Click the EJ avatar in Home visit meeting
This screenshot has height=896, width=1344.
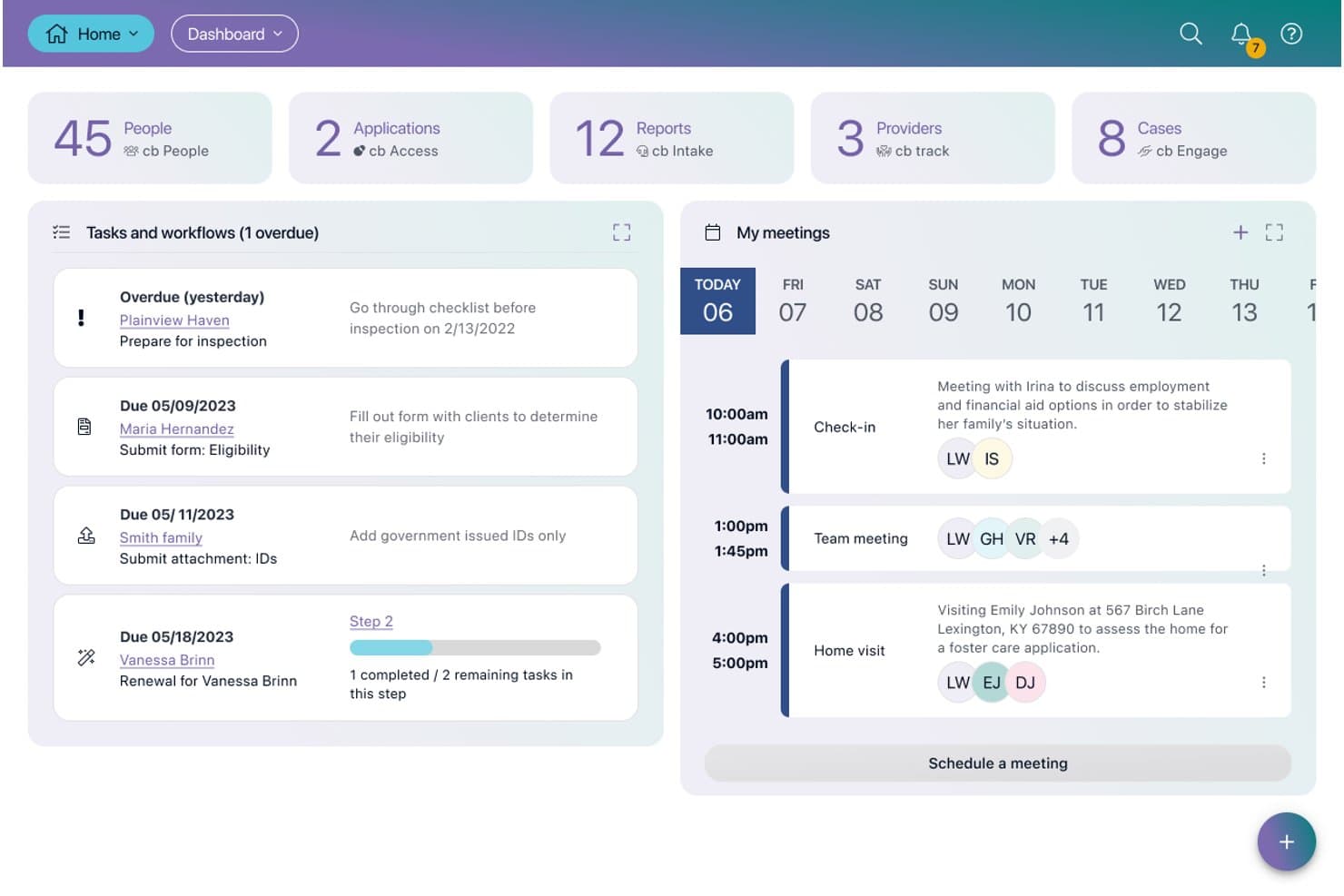pyautogui.click(x=992, y=683)
